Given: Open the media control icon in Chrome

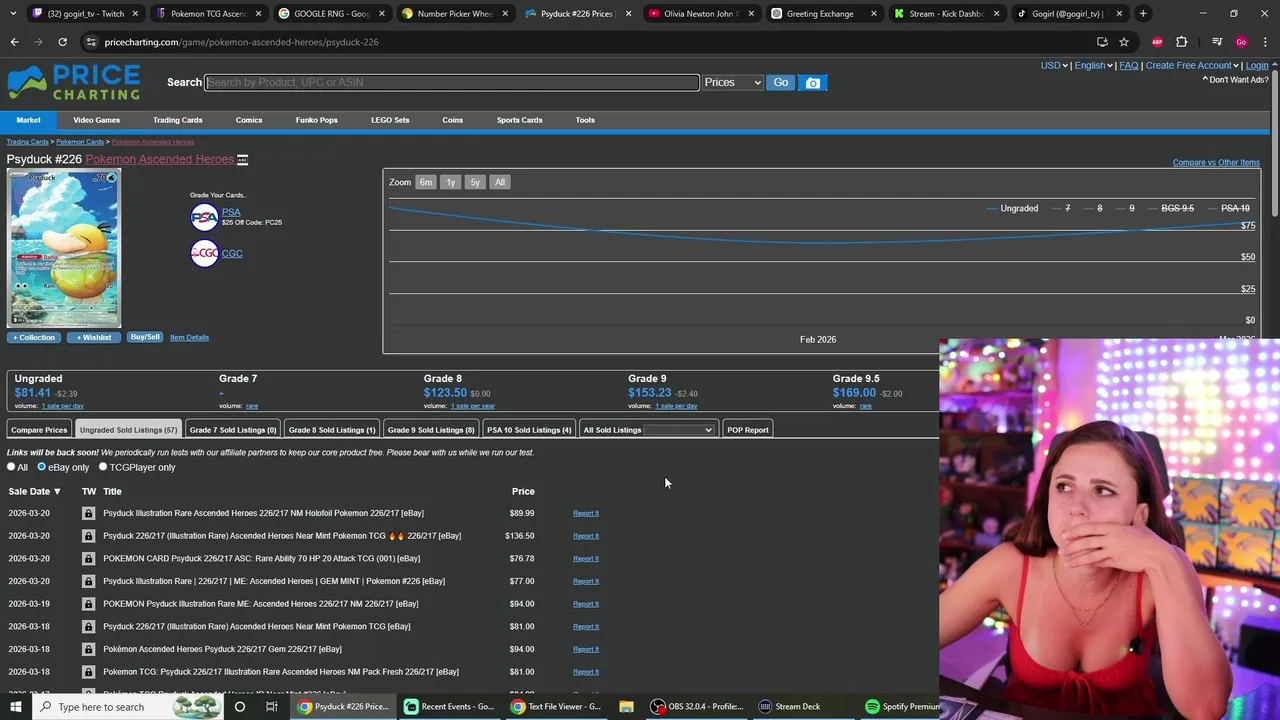Looking at the screenshot, I should [1217, 42].
